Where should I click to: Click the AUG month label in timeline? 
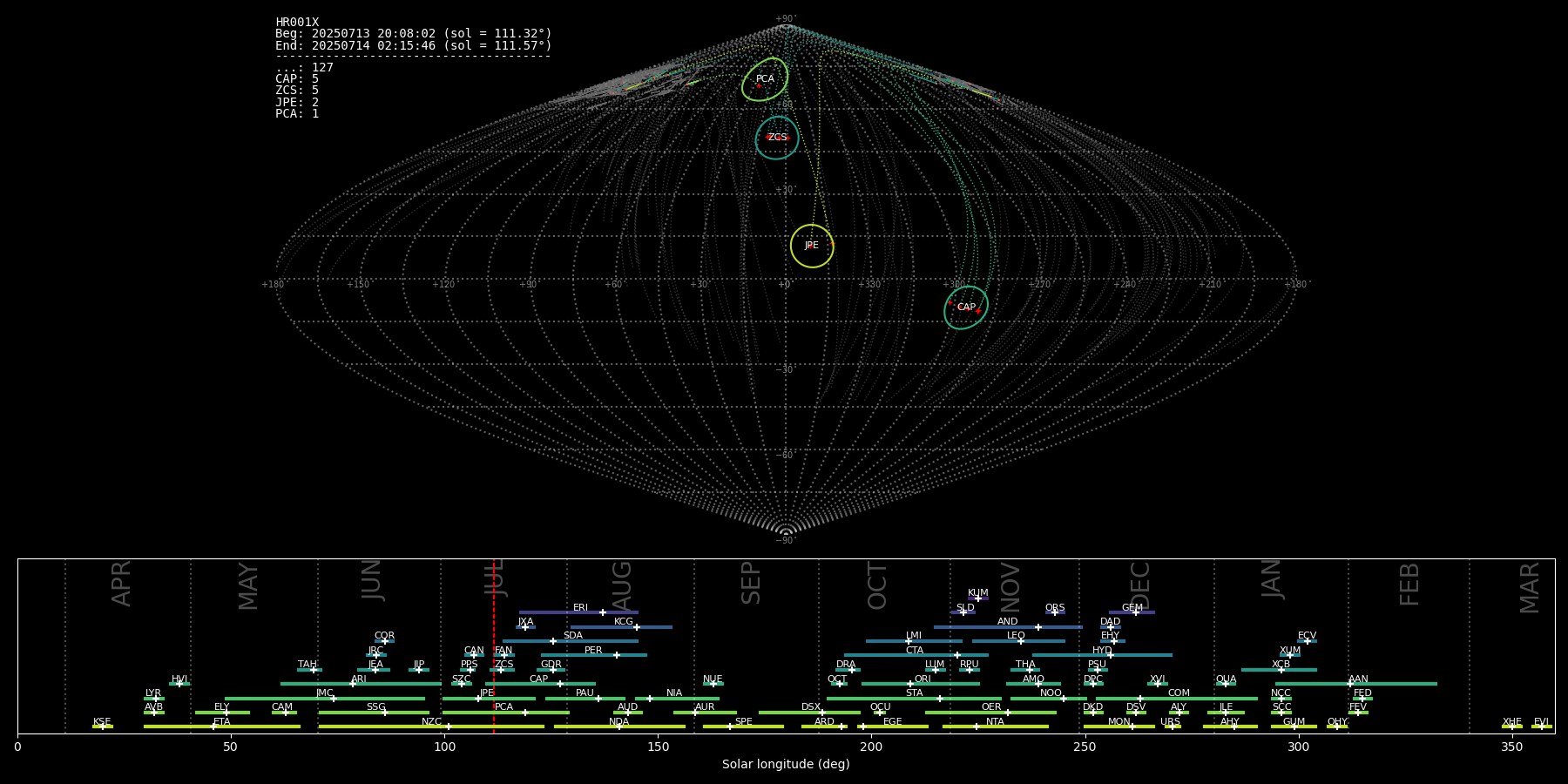(x=622, y=586)
